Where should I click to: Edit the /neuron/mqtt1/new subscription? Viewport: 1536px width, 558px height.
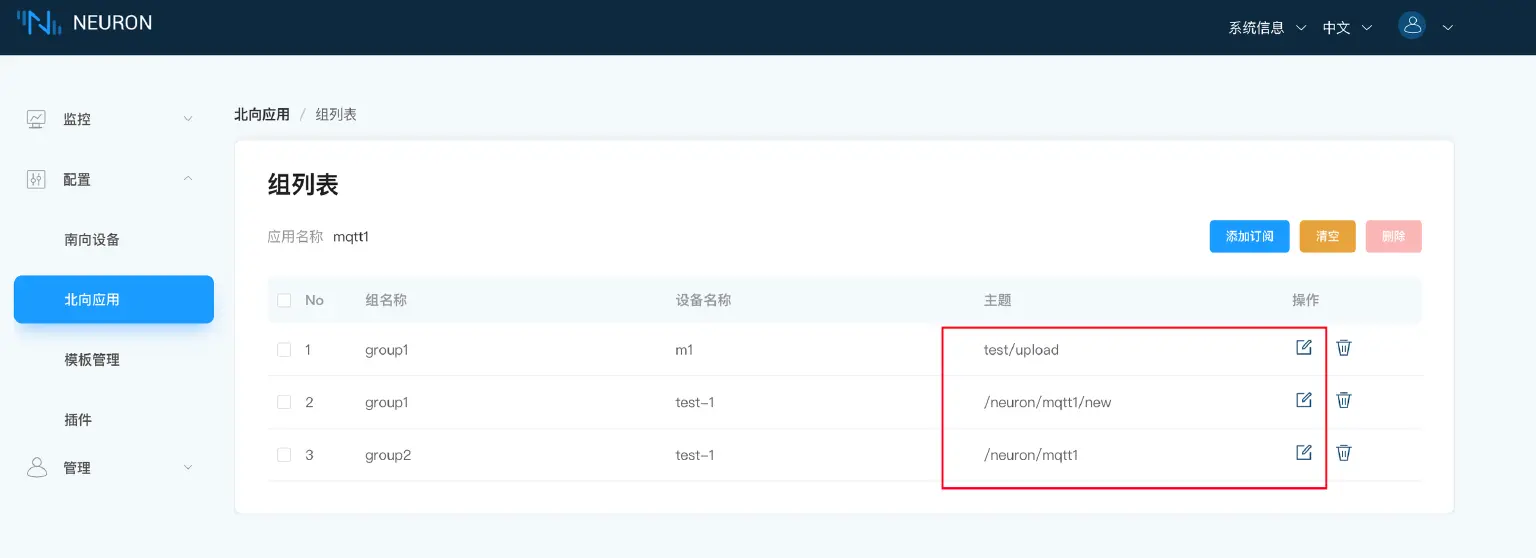[1303, 400]
